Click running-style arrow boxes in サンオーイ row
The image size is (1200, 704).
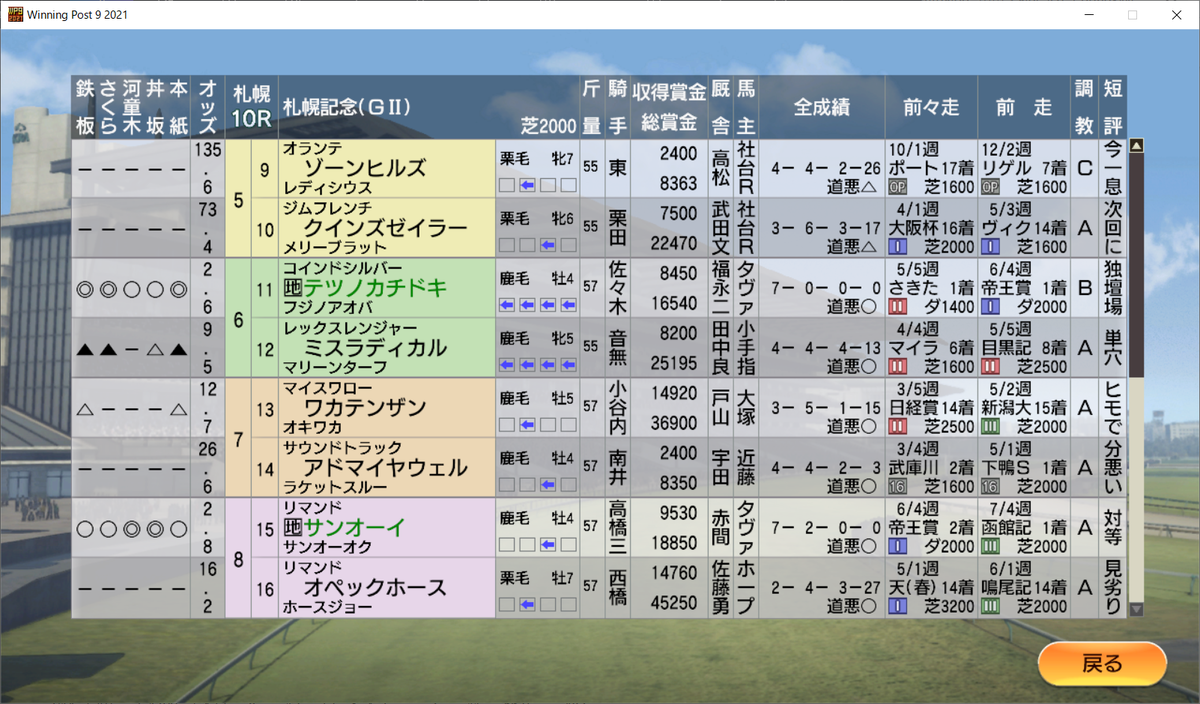pyautogui.click(x=538, y=545)
